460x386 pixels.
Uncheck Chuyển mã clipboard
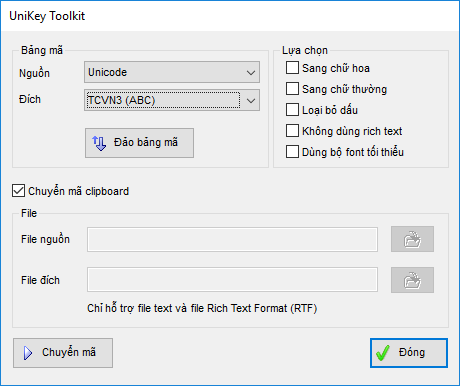pyautogui.click(x=18, y=191)
